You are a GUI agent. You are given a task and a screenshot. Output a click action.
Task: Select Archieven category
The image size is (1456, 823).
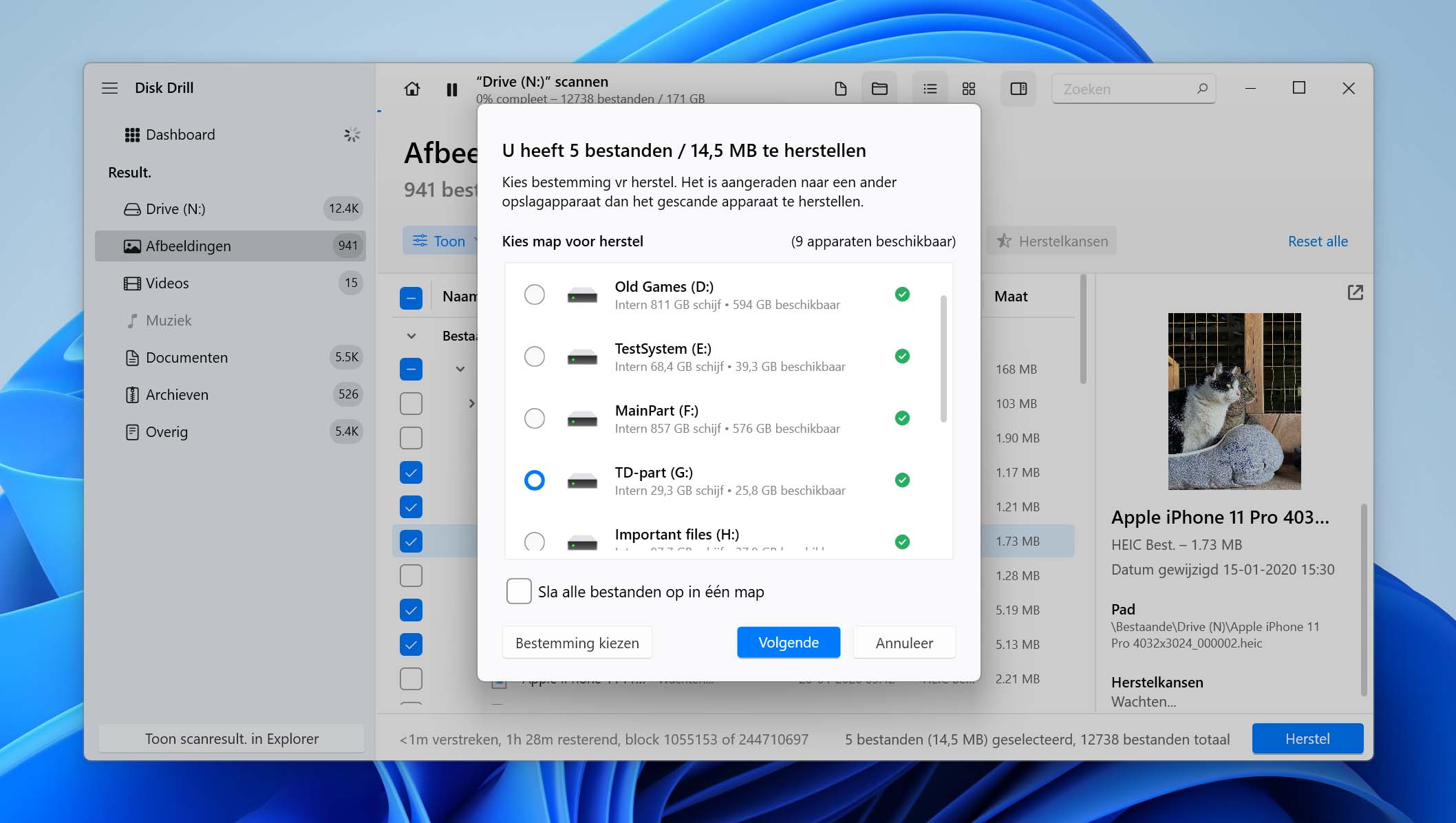tap(231, 394)
